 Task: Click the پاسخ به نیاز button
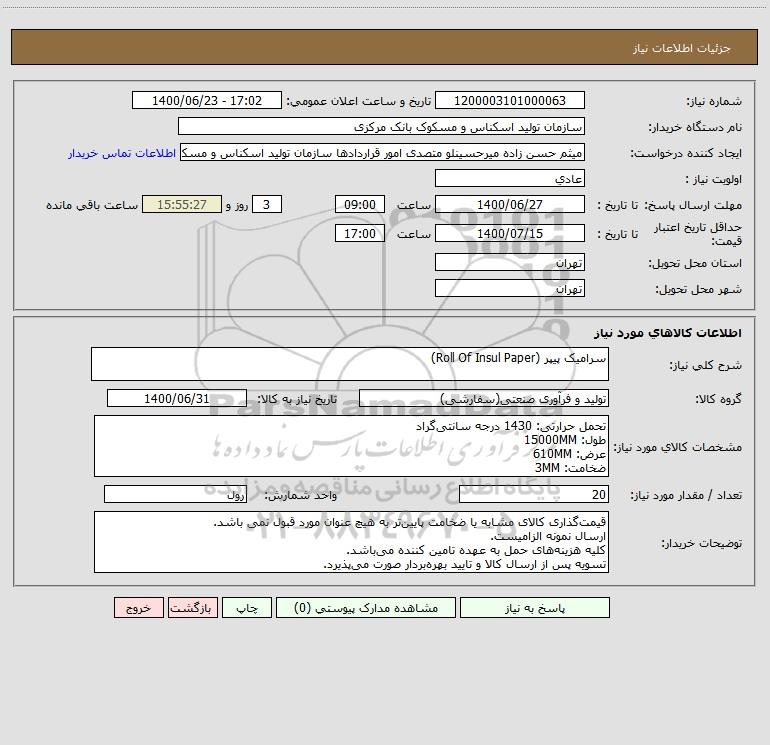point(535,608)
